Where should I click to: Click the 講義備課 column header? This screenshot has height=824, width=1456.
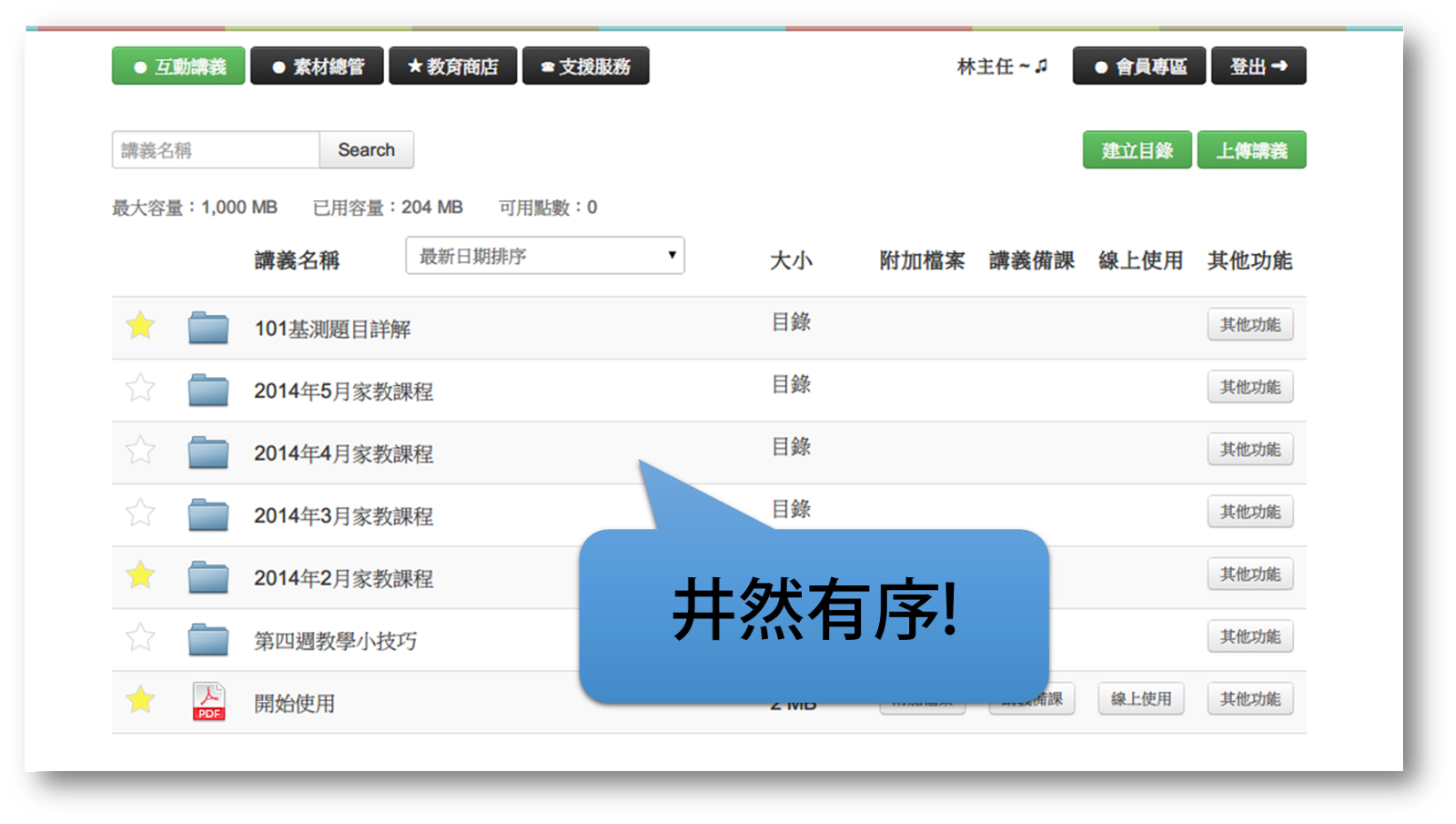click(x=1032, y=260)
